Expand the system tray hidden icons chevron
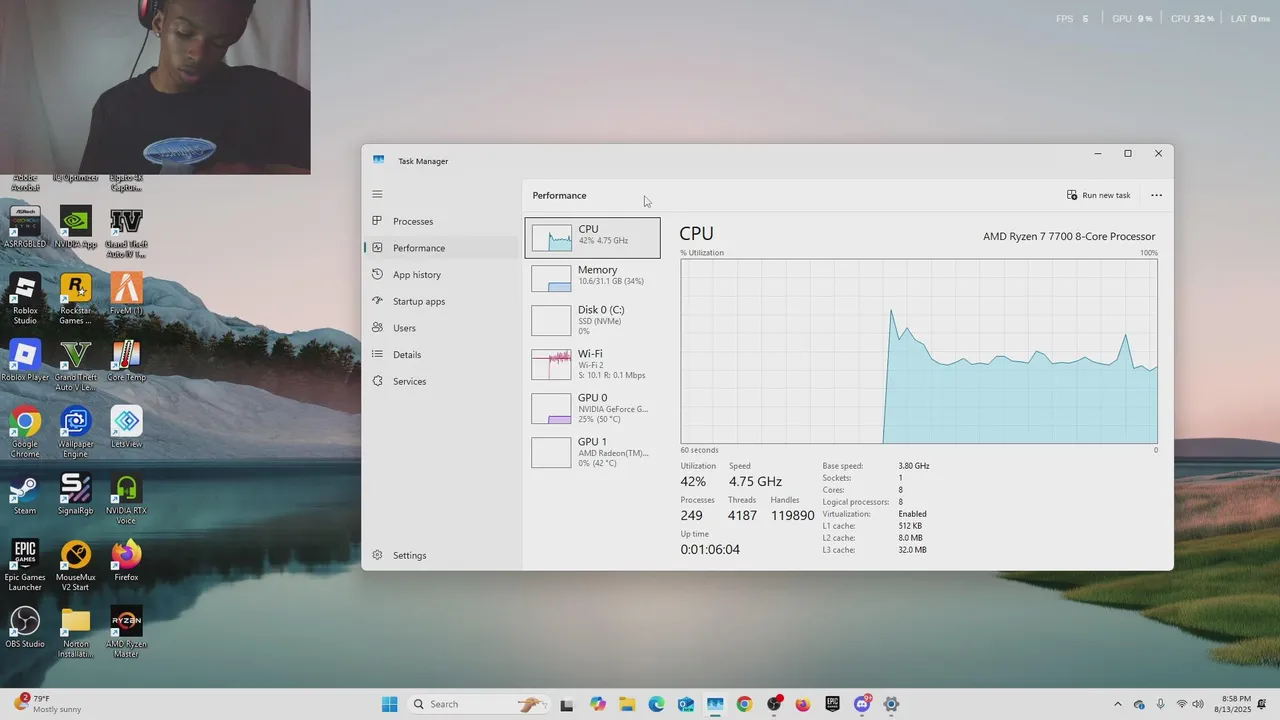Viewport: 1280px width, 720px height. tap(1117, 704)
